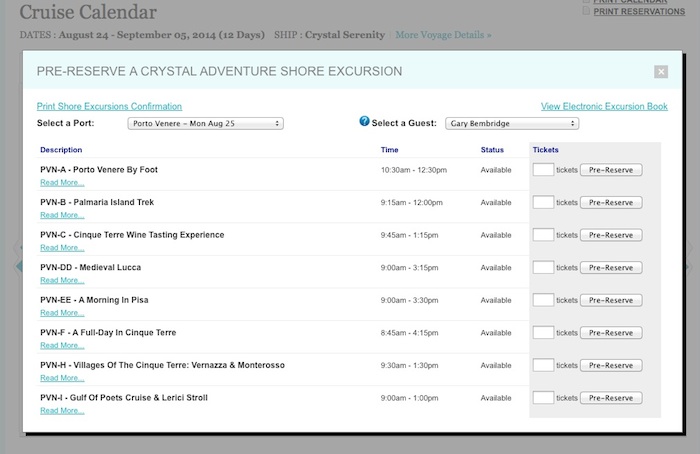This screenshot has width=700, height=454.
Task: Click the Time column header
Action: [389, 150]
